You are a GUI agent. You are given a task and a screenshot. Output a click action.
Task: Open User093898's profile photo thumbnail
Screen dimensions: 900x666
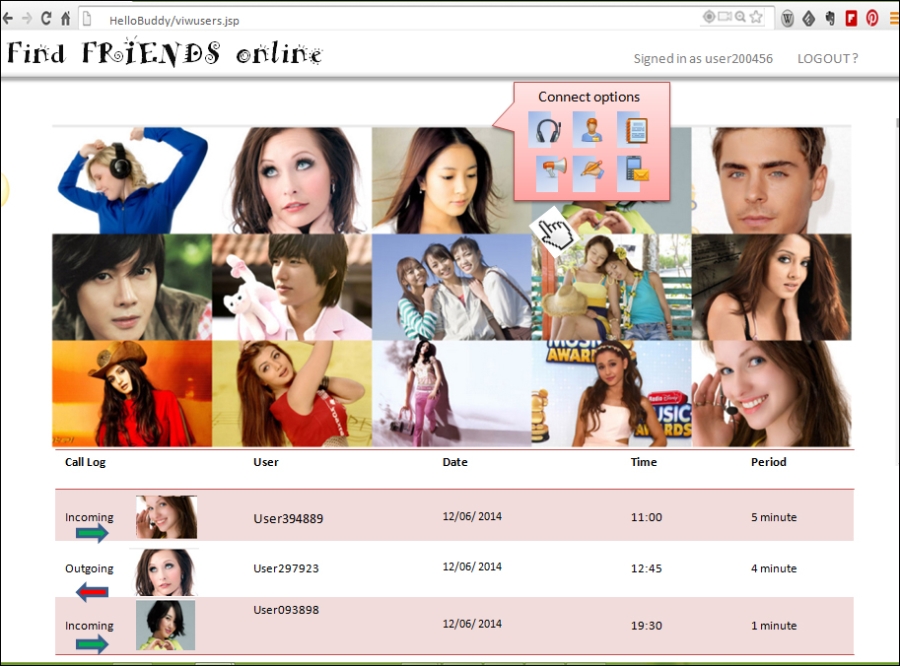[166, 624]
